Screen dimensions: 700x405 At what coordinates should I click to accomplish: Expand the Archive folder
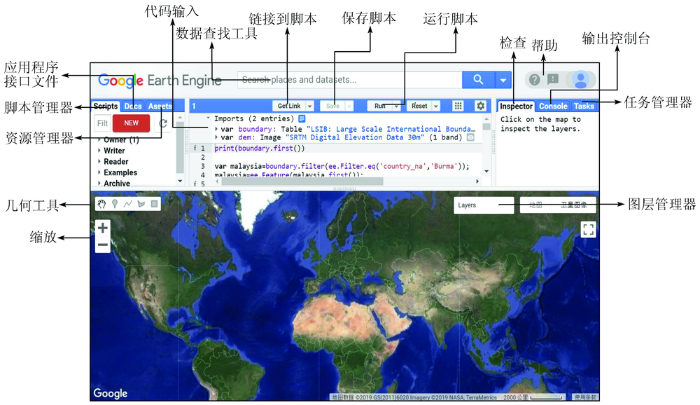[x=99, y=183]
